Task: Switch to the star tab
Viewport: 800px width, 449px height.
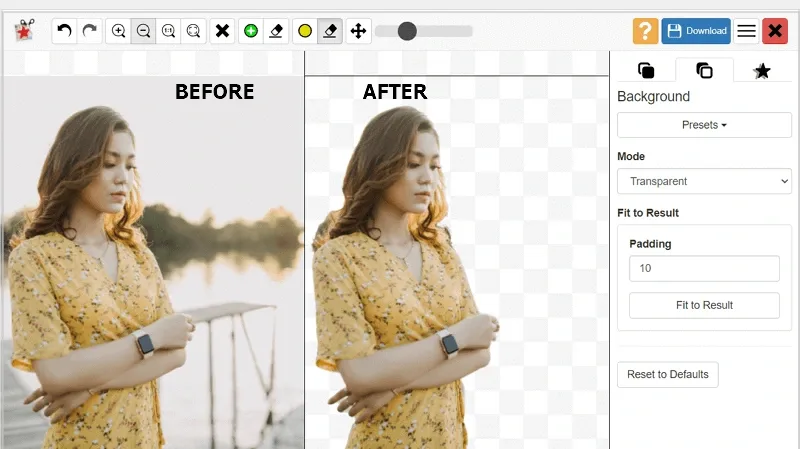Action: click(762, 71)
